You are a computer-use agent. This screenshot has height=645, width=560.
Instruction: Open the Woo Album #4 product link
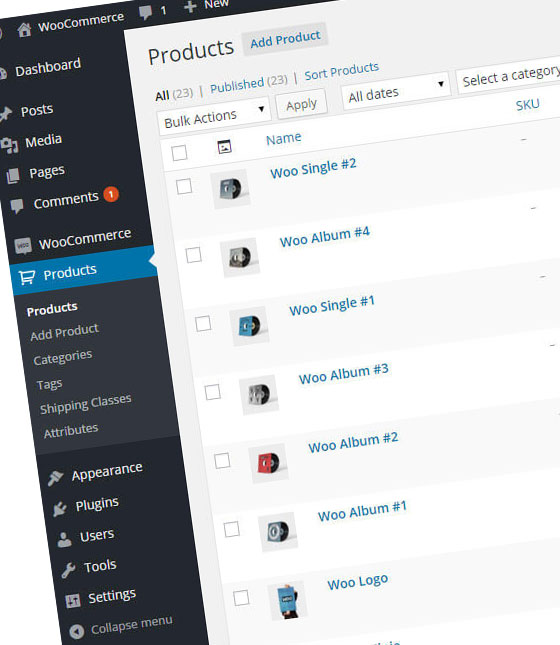[325, 237]
